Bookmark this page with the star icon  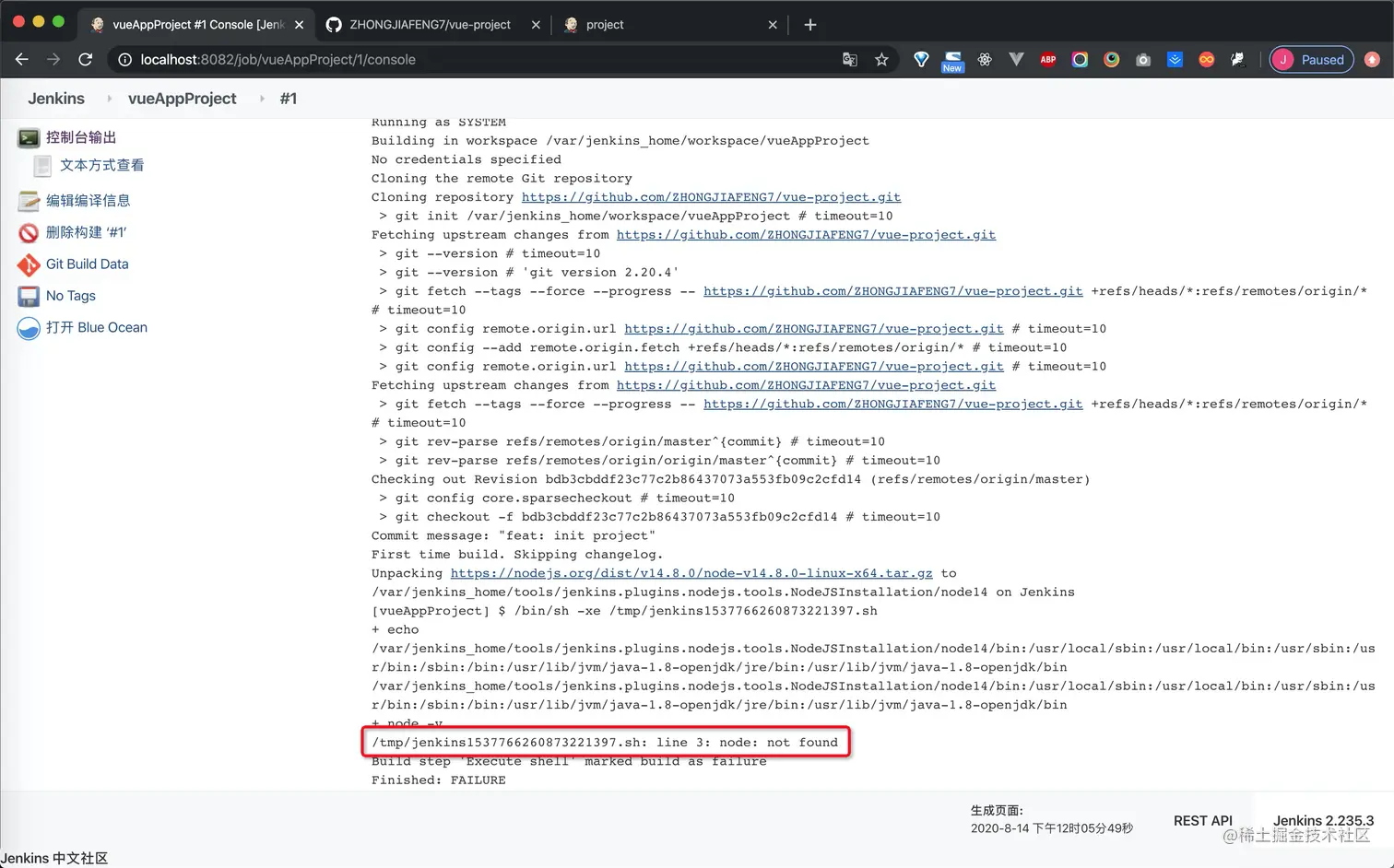coord(881,60)
